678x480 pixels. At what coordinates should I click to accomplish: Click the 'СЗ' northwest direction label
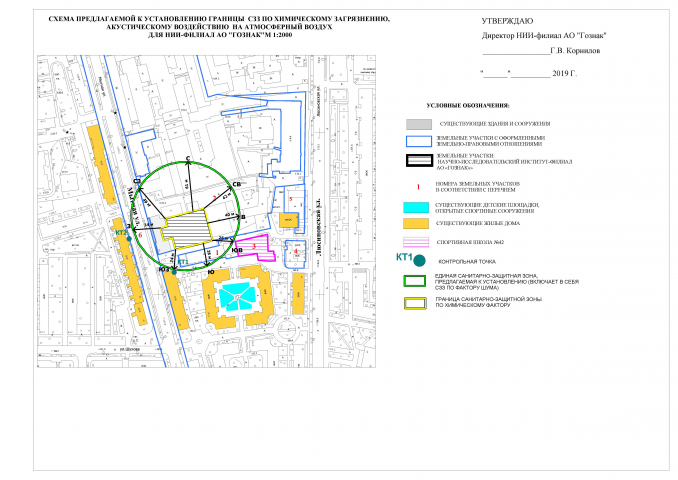coord(138,181)
